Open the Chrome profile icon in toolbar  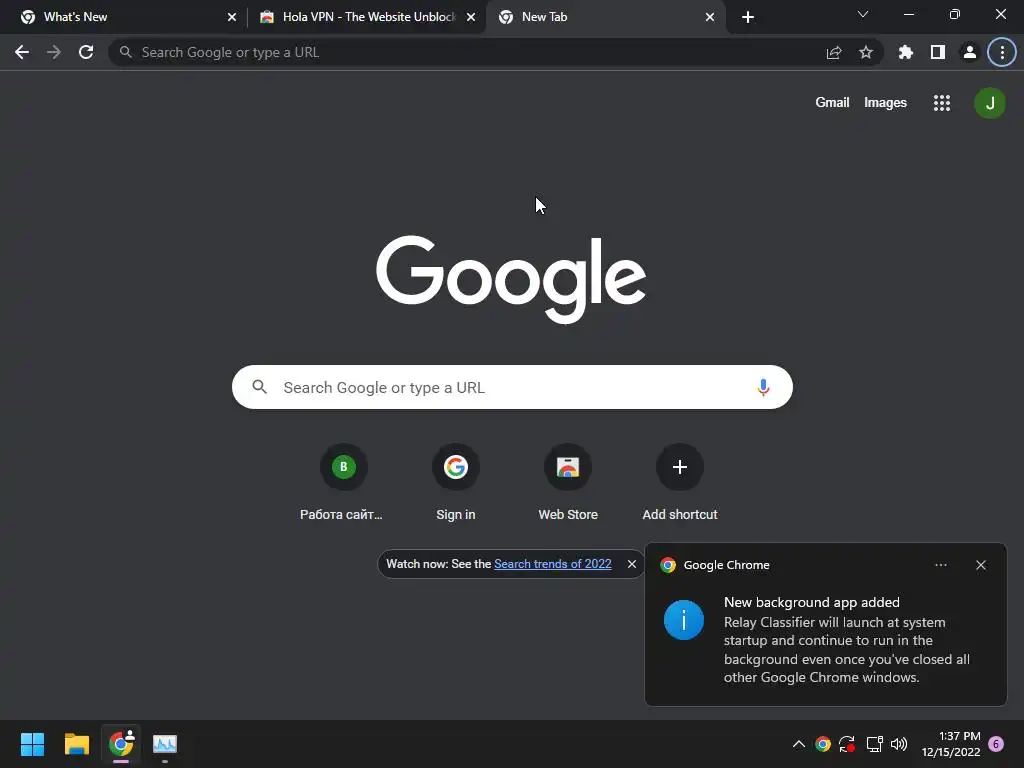(970, 52)
